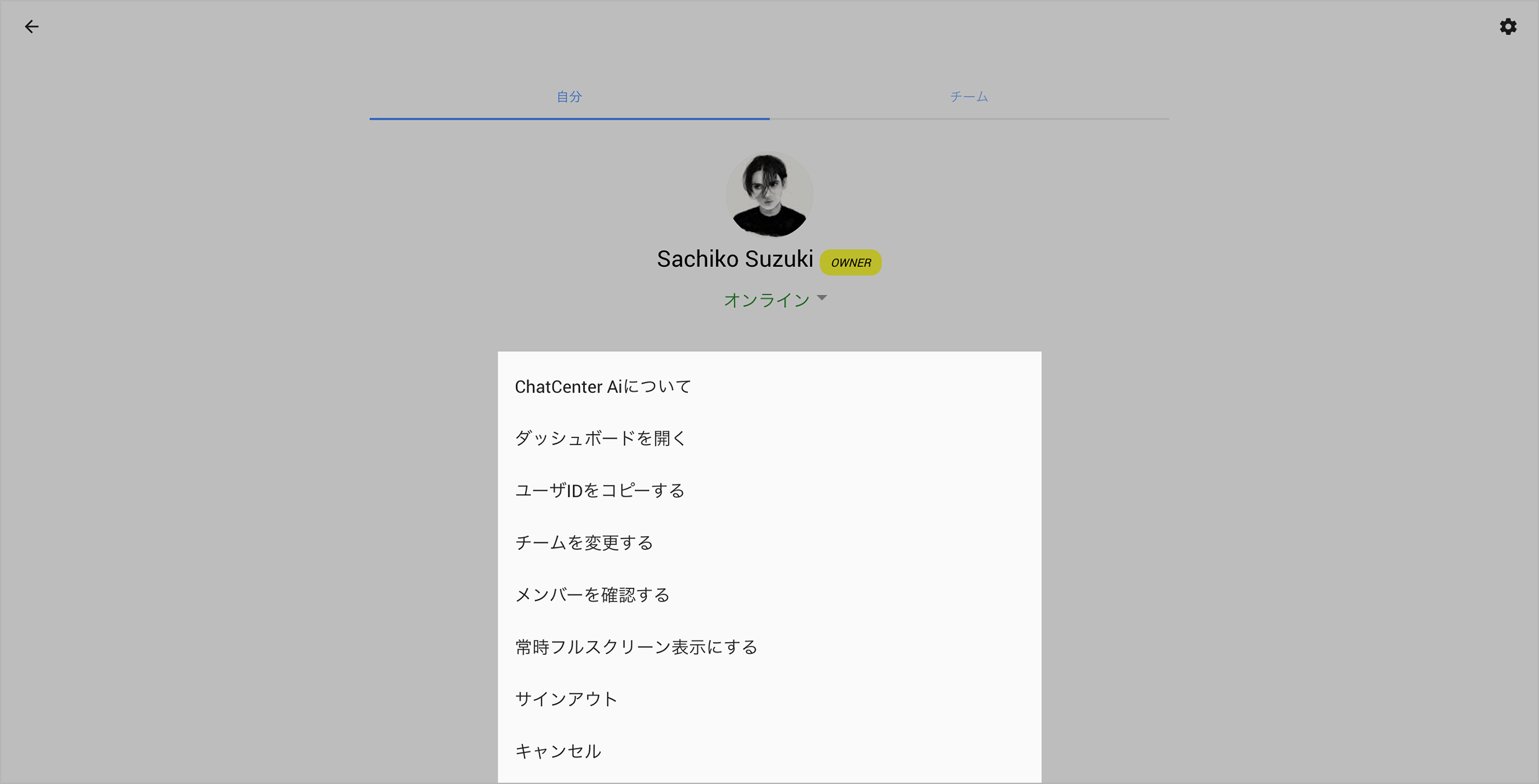Expand the オンライン status dropdown arrow
1539x784 pixels.
822,298
